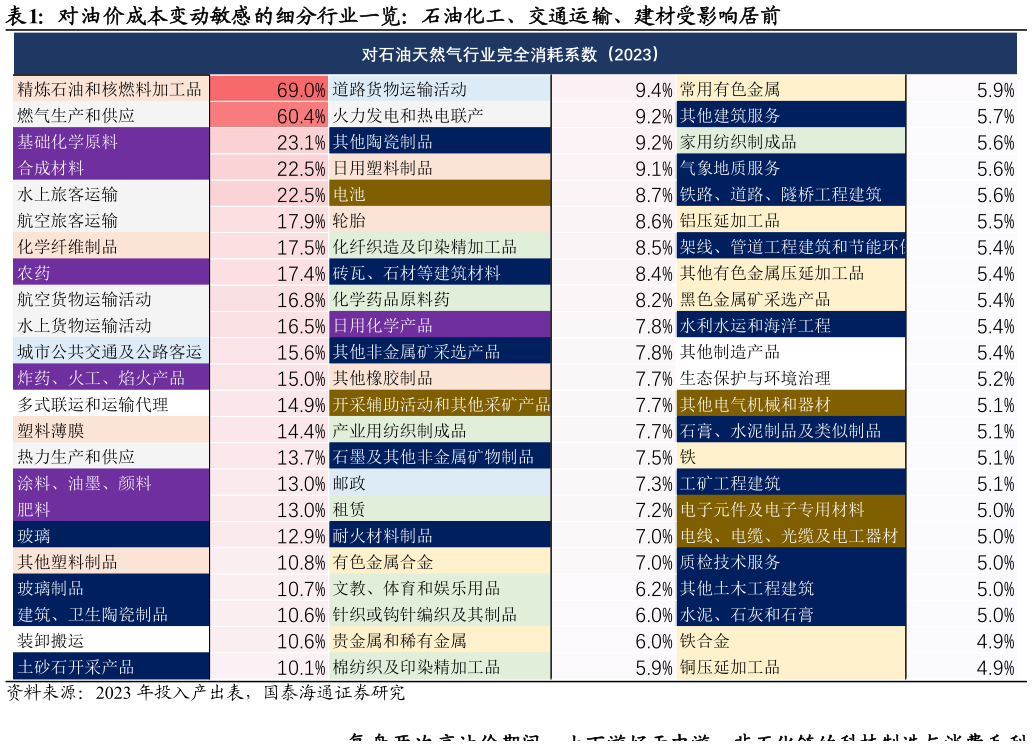Select the cell 涂料、油墨、颜料
The image size is (1032, 746).
pos(111,483)
